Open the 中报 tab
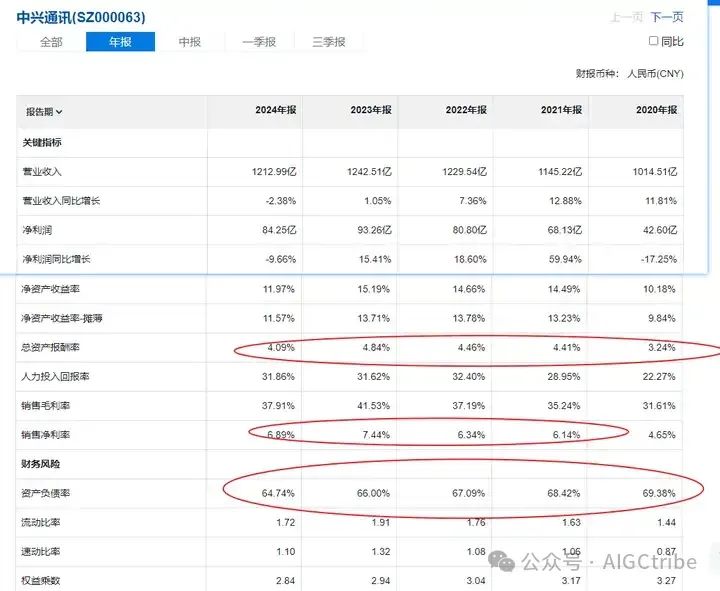This screenshot has height=591, width=720. 190,42
